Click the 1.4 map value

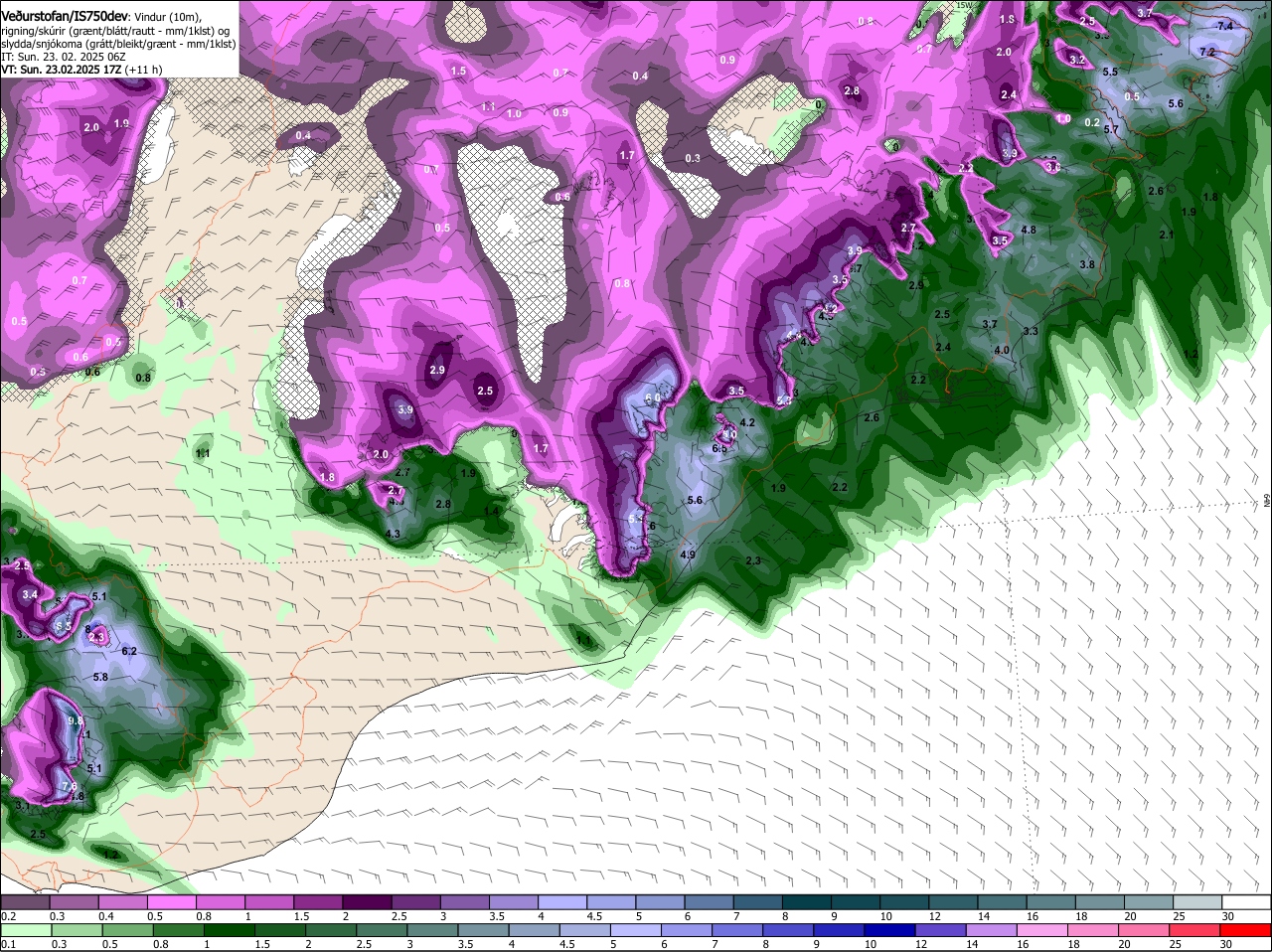click(491, 511)
